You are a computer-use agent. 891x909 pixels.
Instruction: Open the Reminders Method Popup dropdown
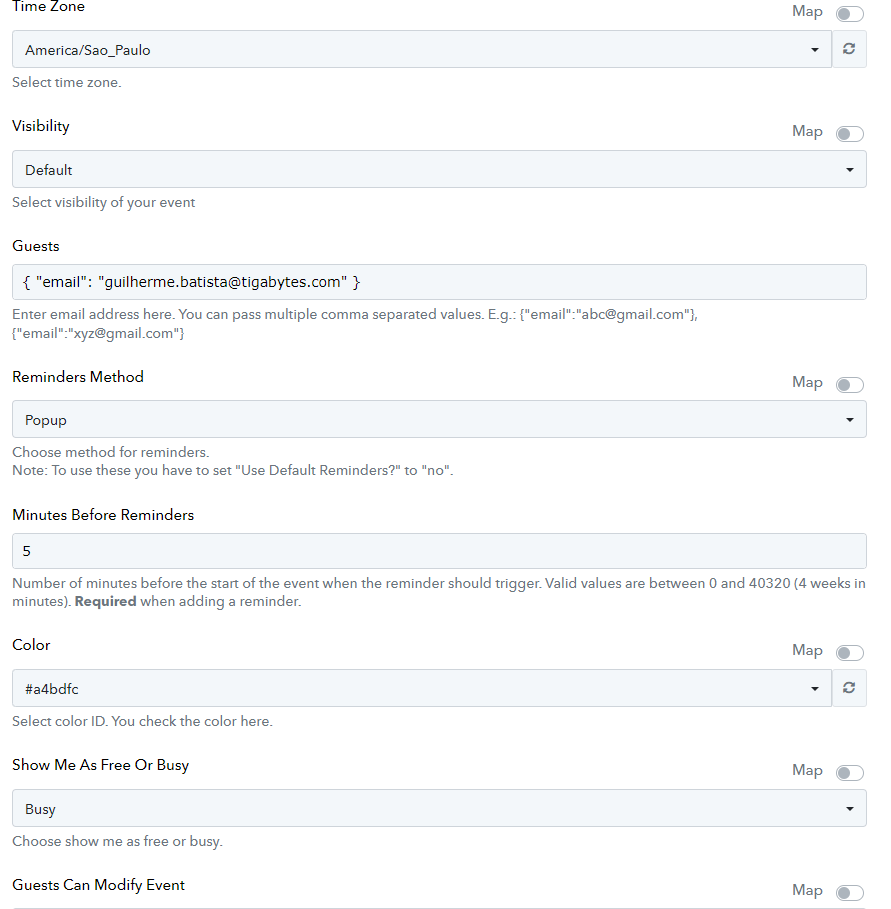(439, 419)
